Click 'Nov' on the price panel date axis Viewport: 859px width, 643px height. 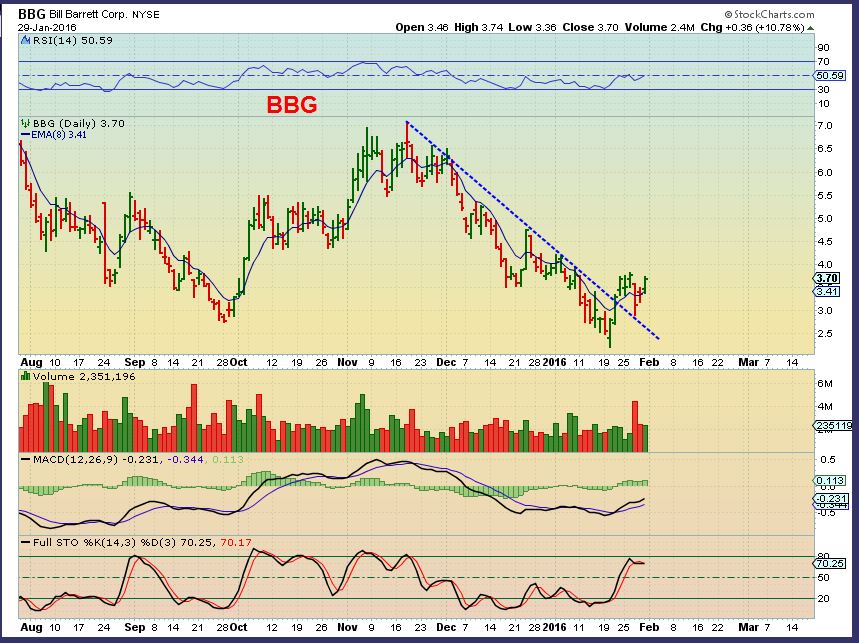click(347, 363)
